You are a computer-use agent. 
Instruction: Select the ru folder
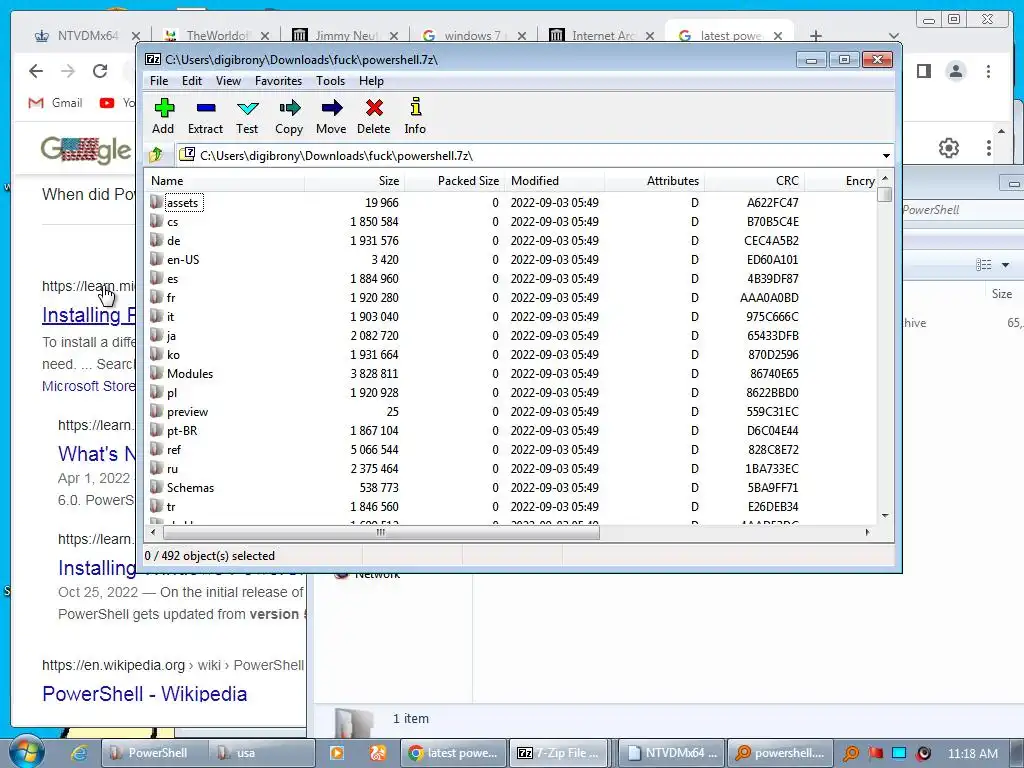(172, 469)
